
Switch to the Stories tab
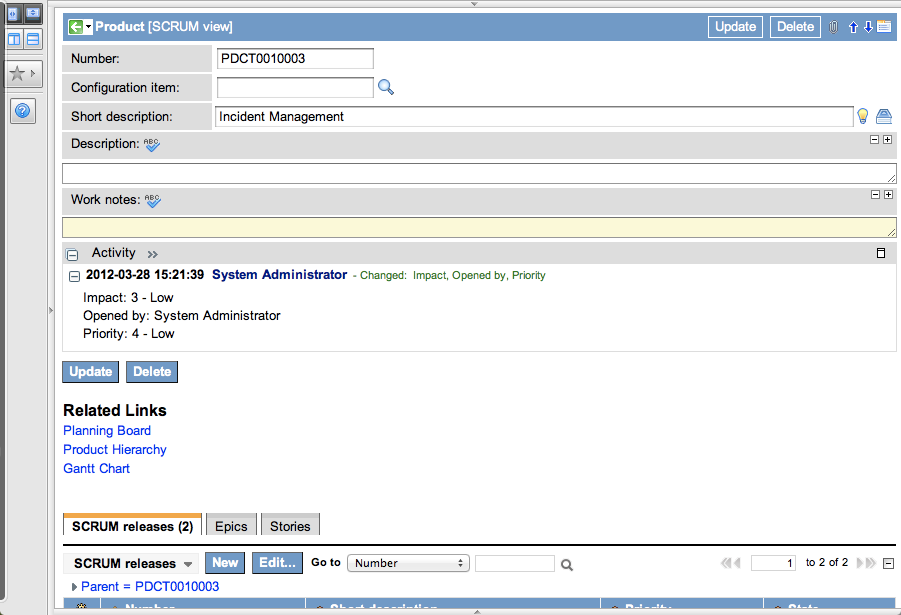click(x=290, y=526)
